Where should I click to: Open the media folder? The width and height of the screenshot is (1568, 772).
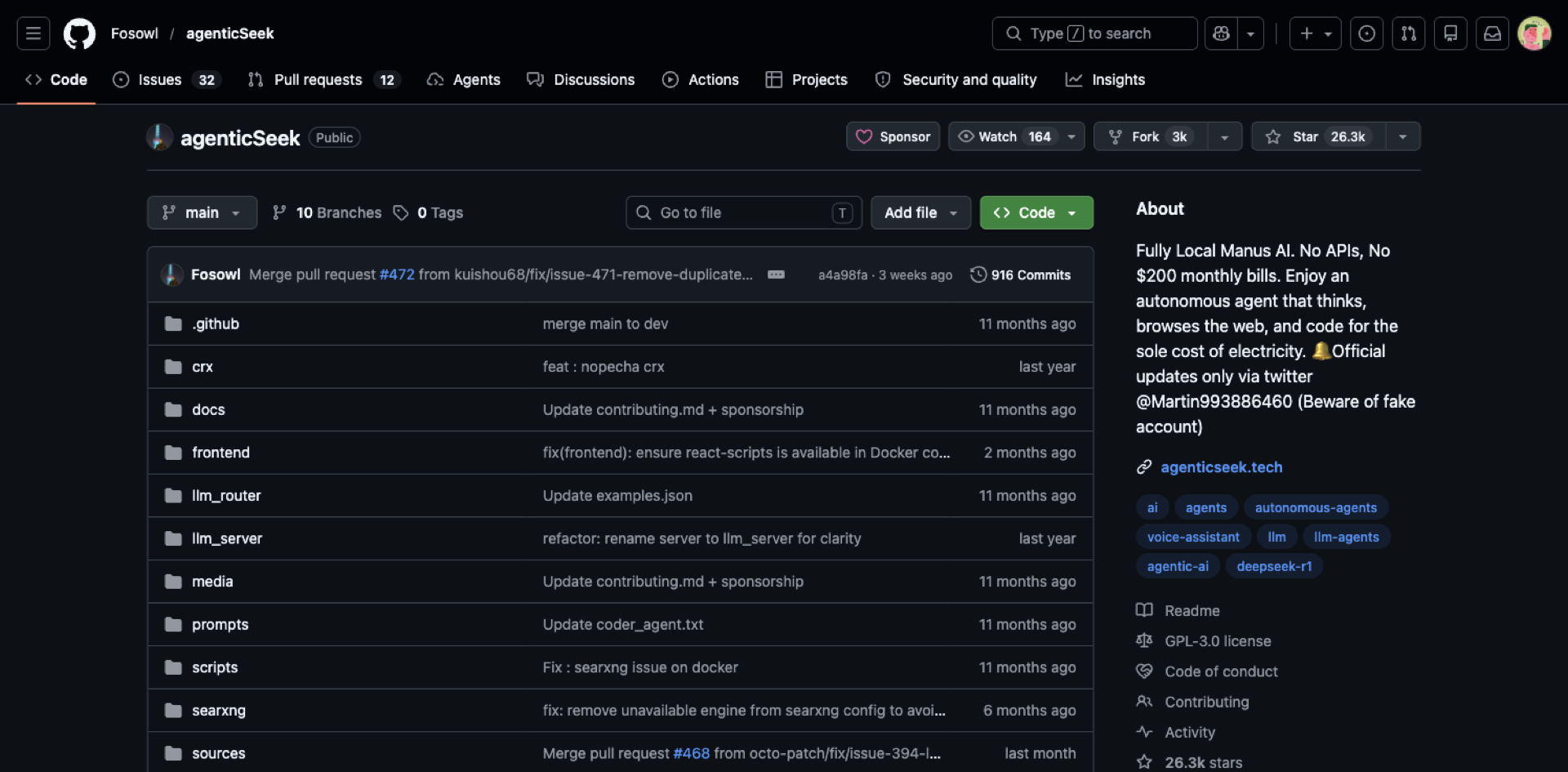[x=212, y=581]
